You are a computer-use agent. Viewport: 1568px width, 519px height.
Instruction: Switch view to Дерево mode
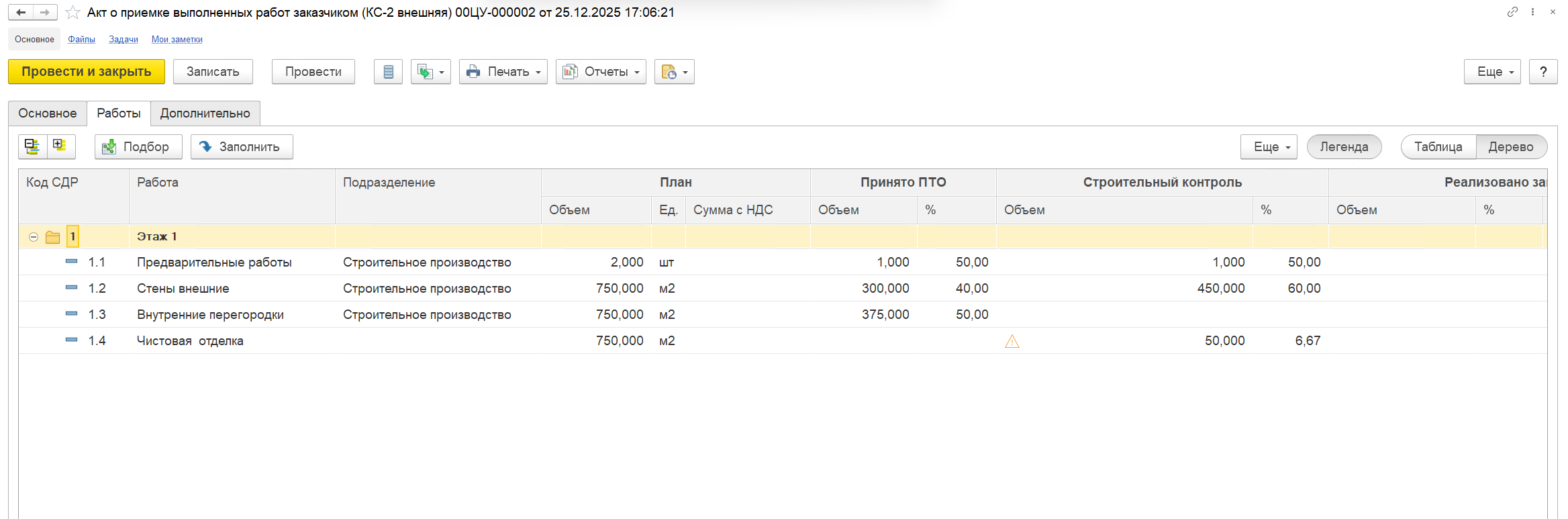coord(1510,147)
